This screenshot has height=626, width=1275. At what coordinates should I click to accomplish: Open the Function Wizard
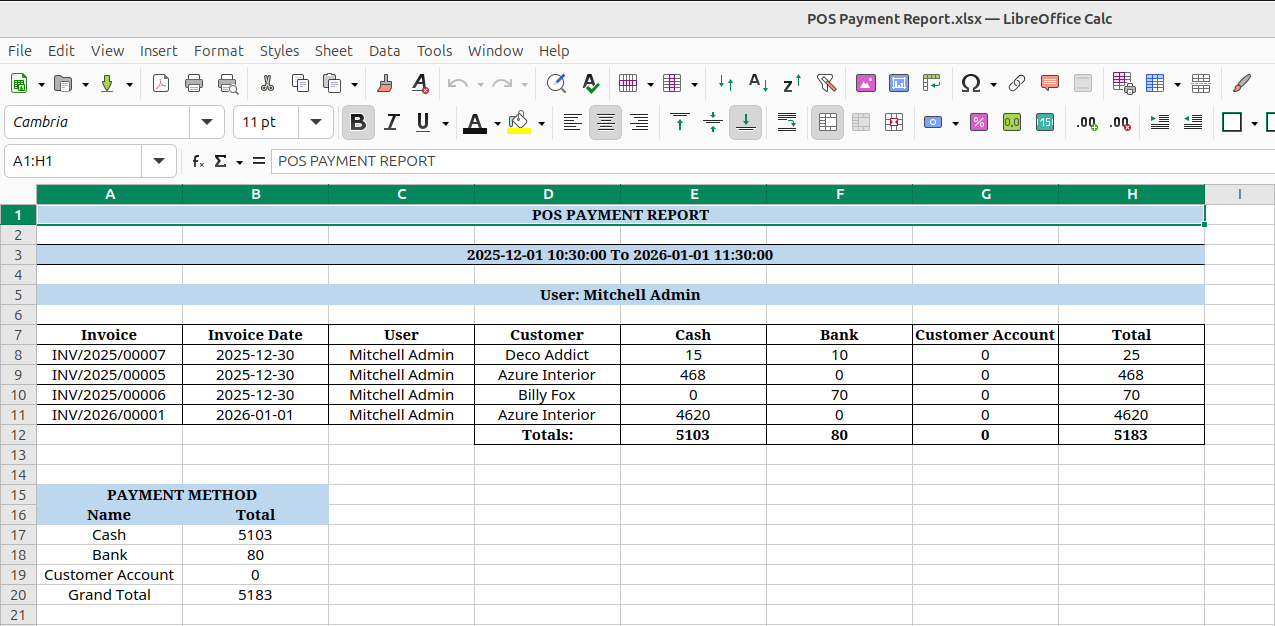[198, 161]
